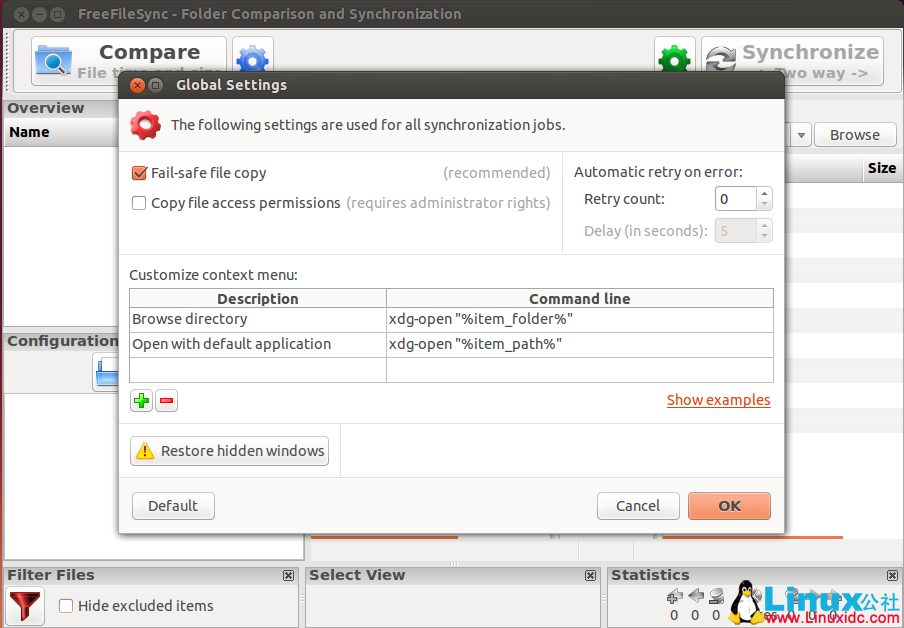Enable Copy file access permissions
Screen dimensions: 904x628
tap(140, 203)
